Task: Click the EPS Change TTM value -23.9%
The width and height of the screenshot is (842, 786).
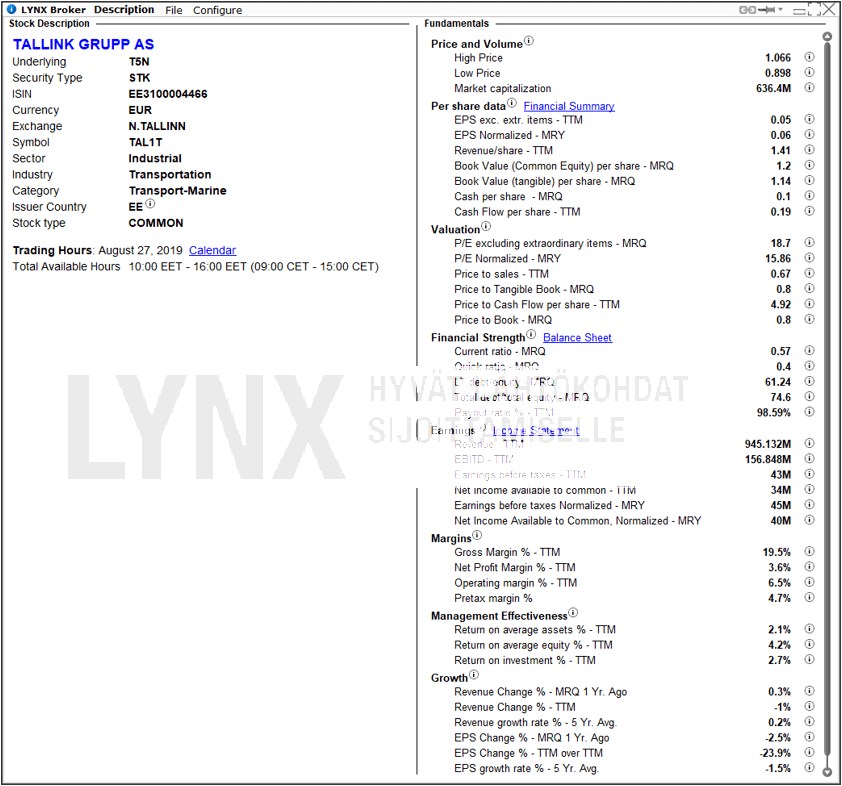Action: 775,753
